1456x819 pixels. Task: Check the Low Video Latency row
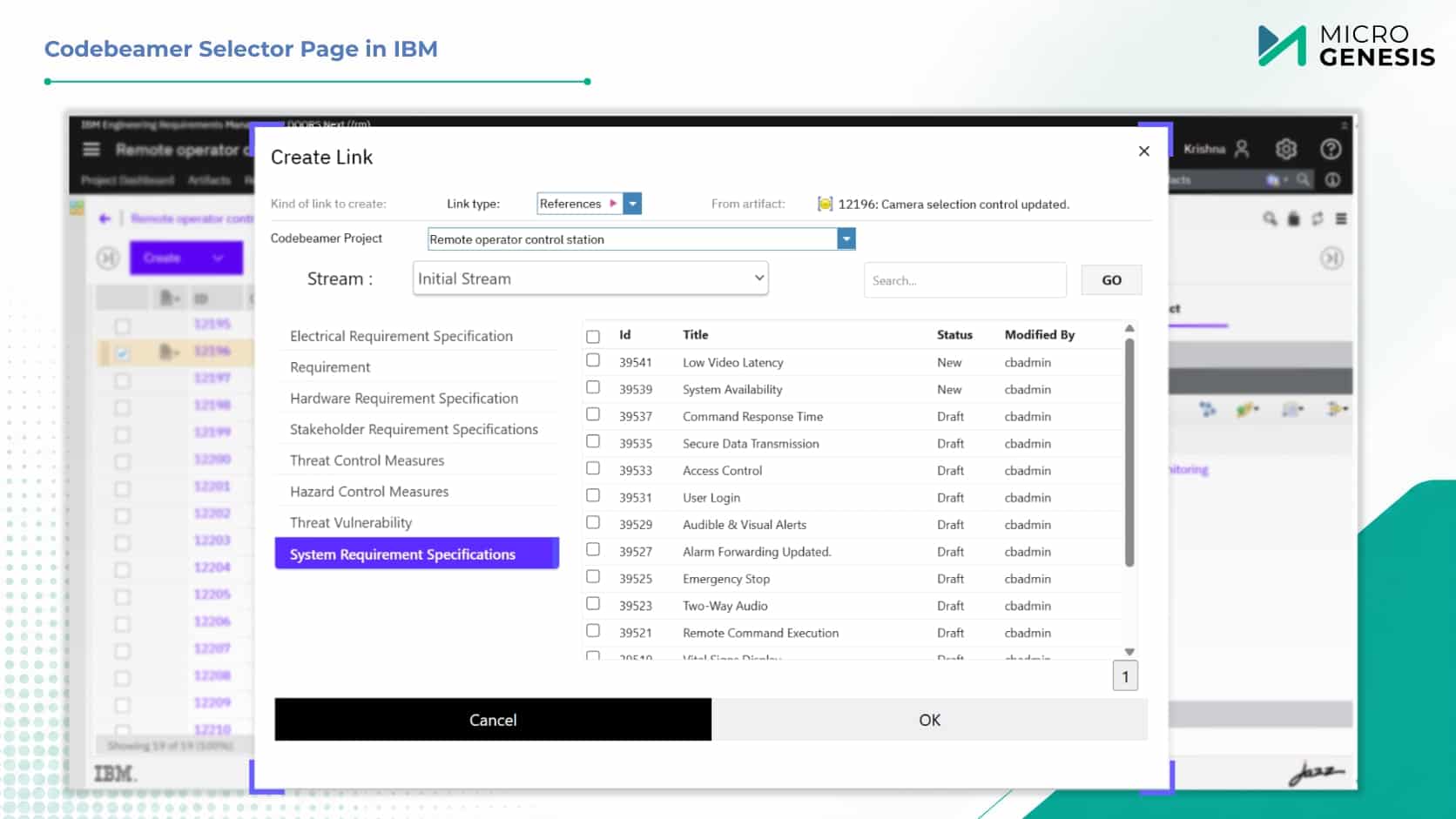point(593,360)
